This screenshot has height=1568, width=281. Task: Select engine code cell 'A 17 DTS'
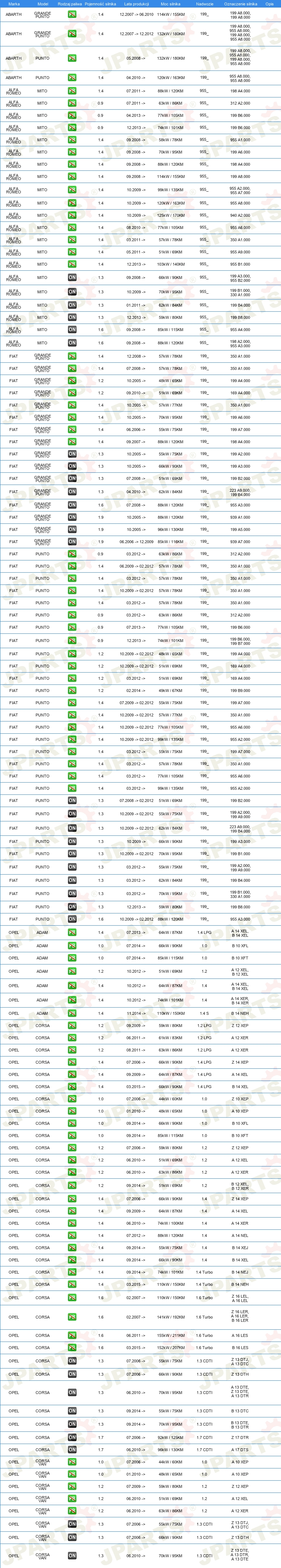pyautogui.click(x=240, y=1450)
